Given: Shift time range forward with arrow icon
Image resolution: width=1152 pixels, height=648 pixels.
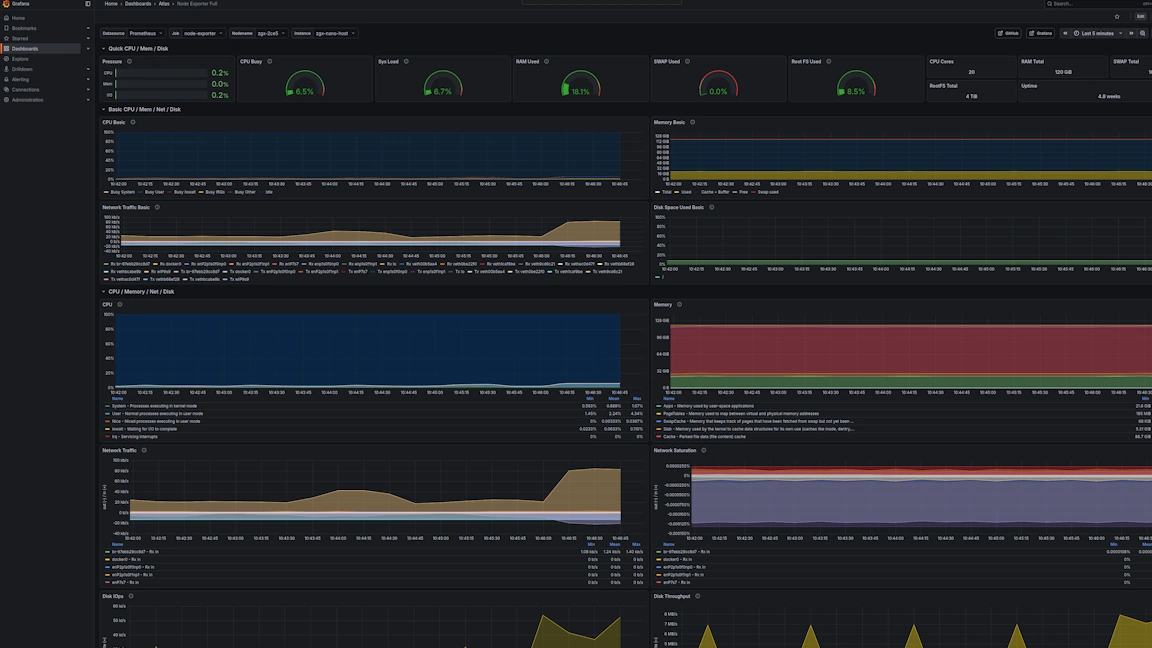Looking at the screenshot, I should 1131,33.
